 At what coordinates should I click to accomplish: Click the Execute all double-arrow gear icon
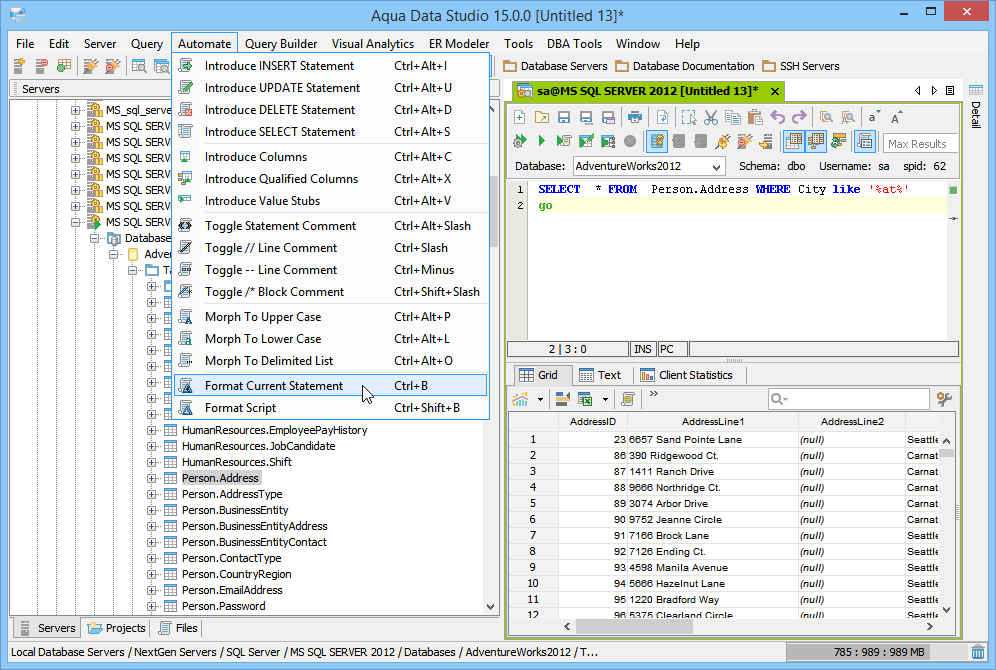(520, 141)
